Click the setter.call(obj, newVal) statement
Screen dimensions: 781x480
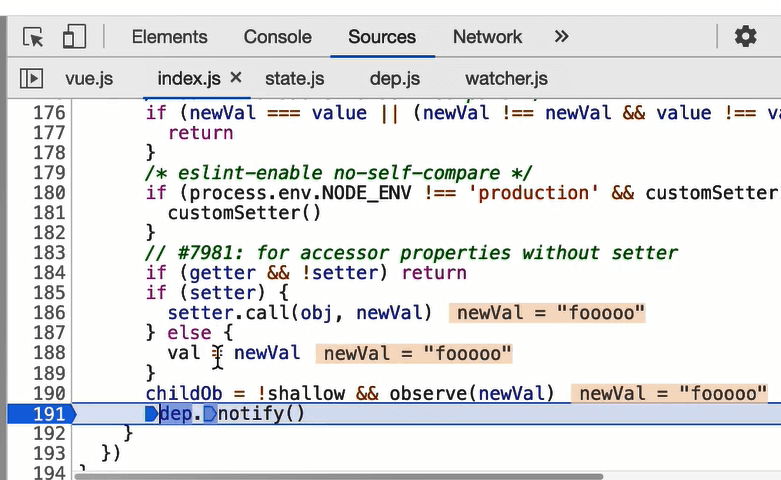299,313
